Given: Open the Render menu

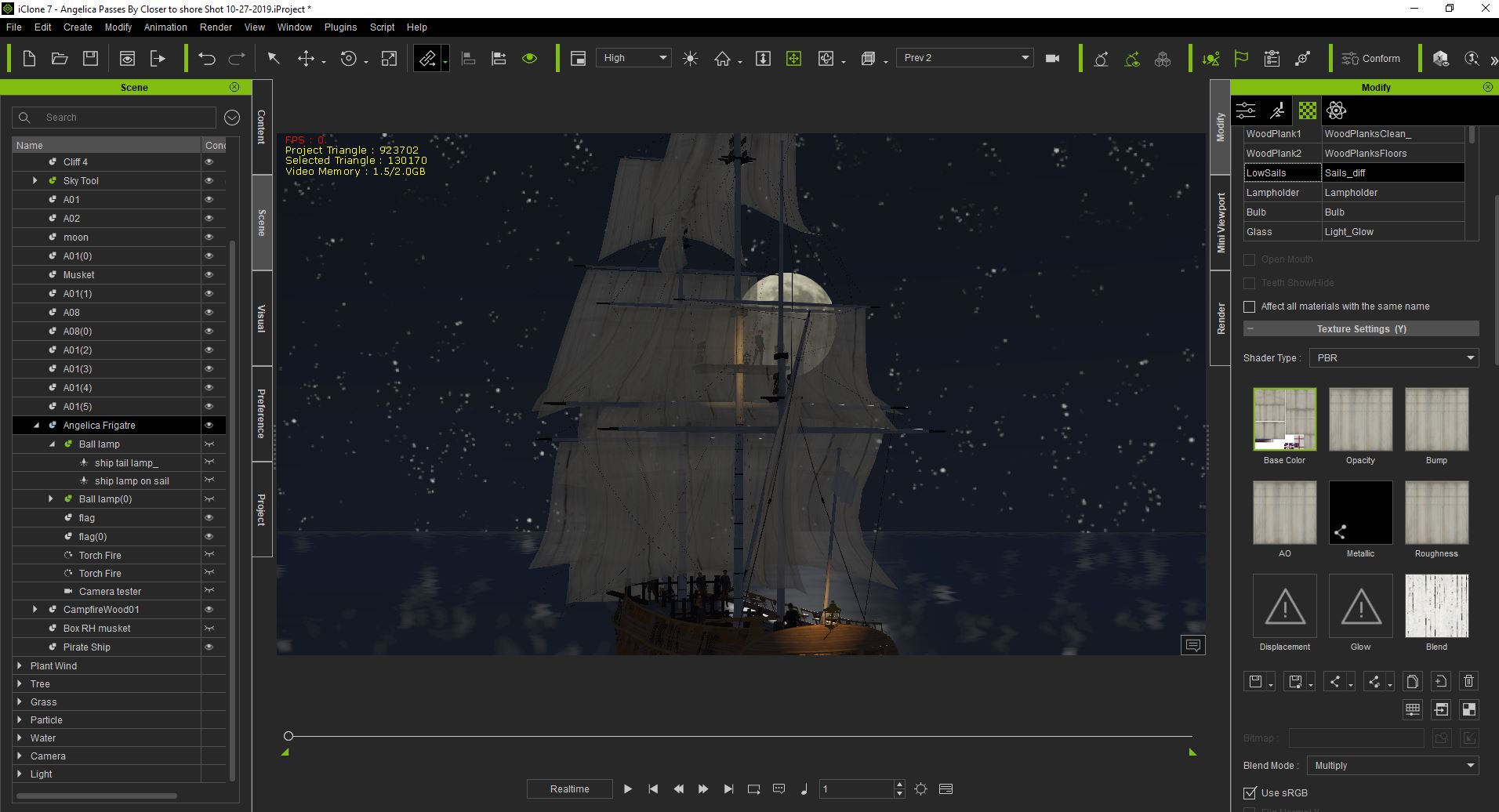Looking at the screenshot, I should point(216,27).
